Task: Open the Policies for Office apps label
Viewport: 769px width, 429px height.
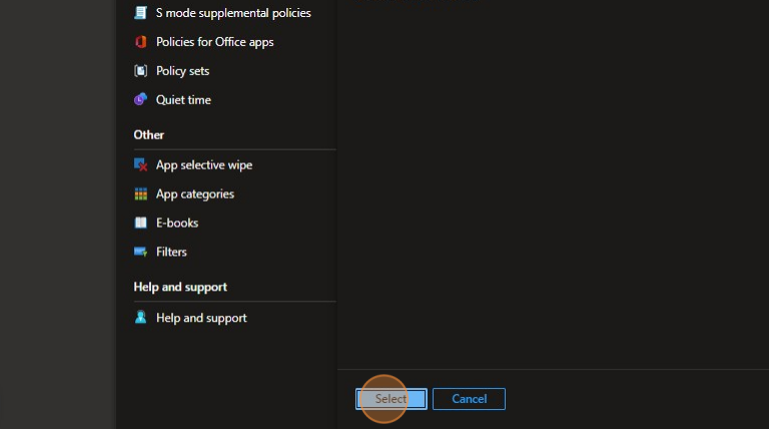Action: pyautogui.click(x=214, y=42)
